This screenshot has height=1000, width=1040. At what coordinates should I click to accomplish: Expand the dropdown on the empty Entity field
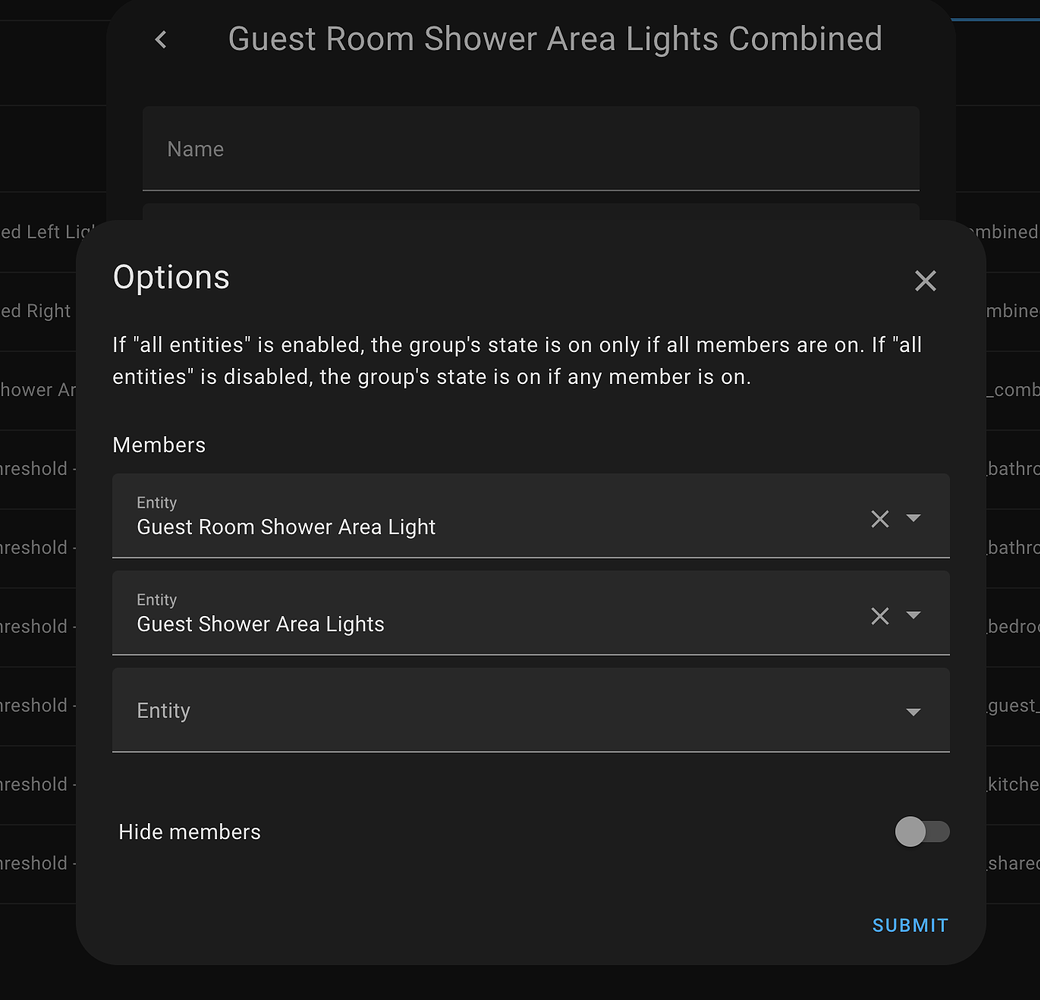[x=913, y=711]
